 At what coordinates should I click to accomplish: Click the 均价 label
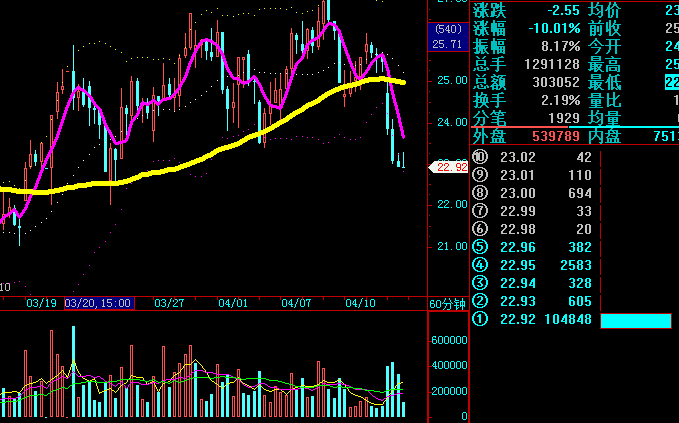(x=605, y=10)
